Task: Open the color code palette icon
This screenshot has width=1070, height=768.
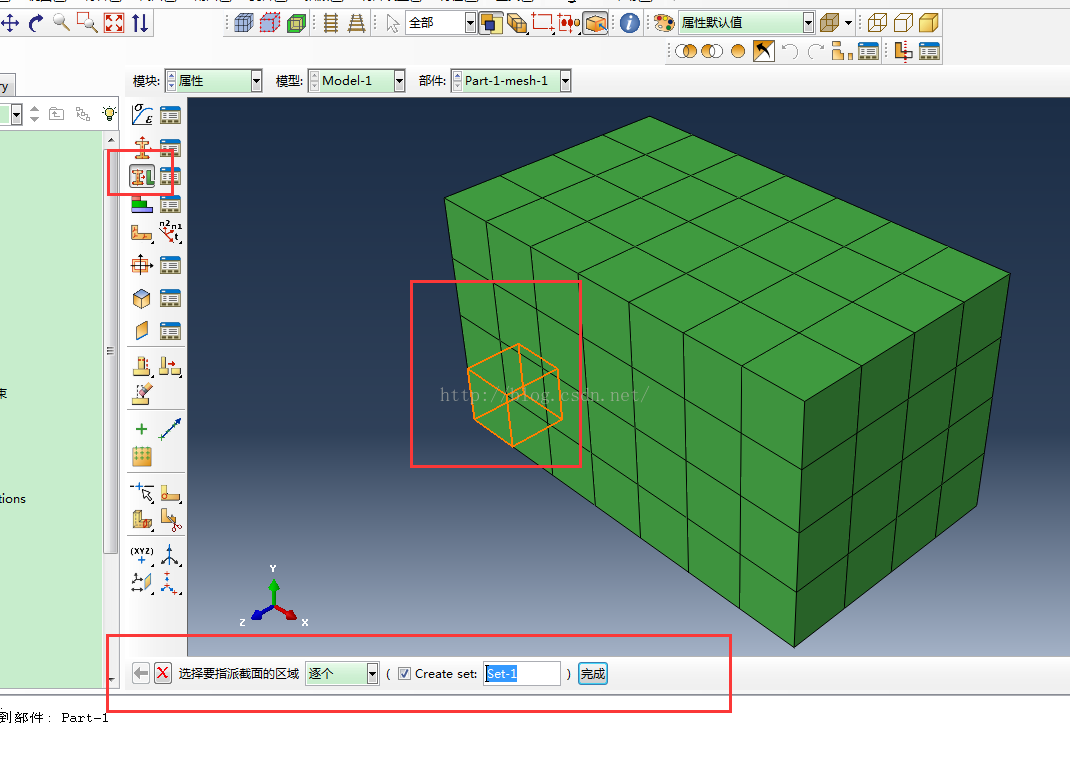Action: (x=663, y=23)
